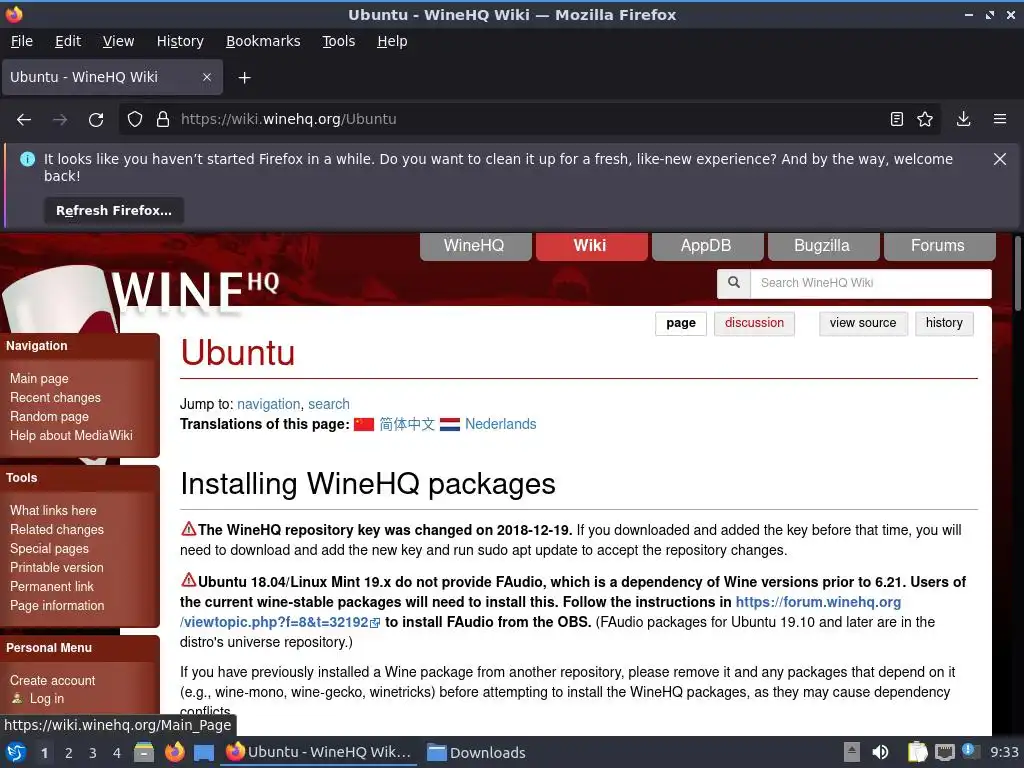1024x768 pixels.
Task: Click the Log in link
Action: [46, 699]
